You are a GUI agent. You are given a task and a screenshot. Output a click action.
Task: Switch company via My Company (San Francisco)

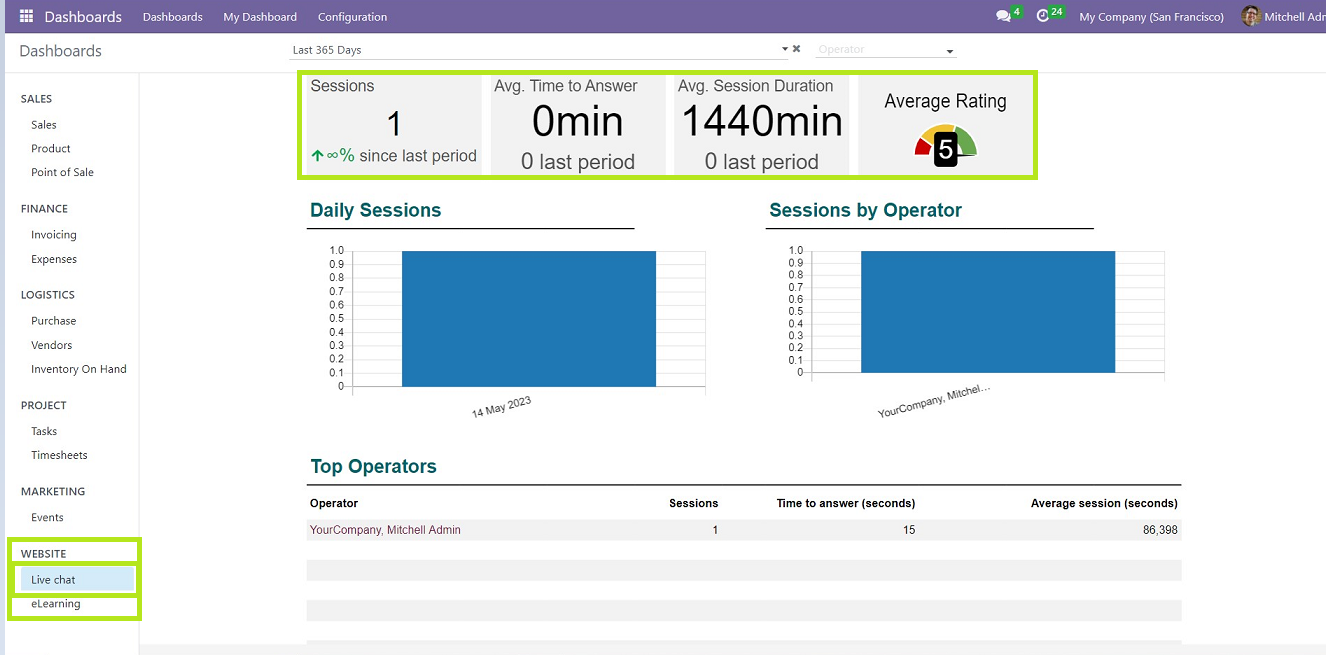tap(1151, 17)
